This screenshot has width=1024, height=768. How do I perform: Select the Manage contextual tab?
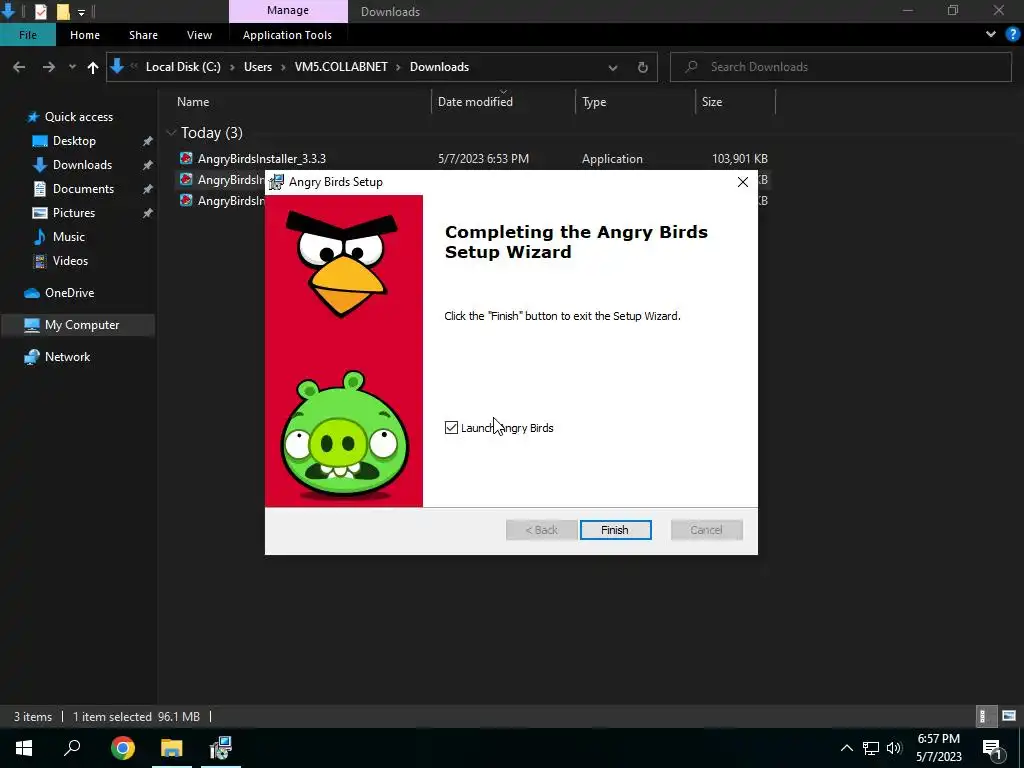point(288,10)
